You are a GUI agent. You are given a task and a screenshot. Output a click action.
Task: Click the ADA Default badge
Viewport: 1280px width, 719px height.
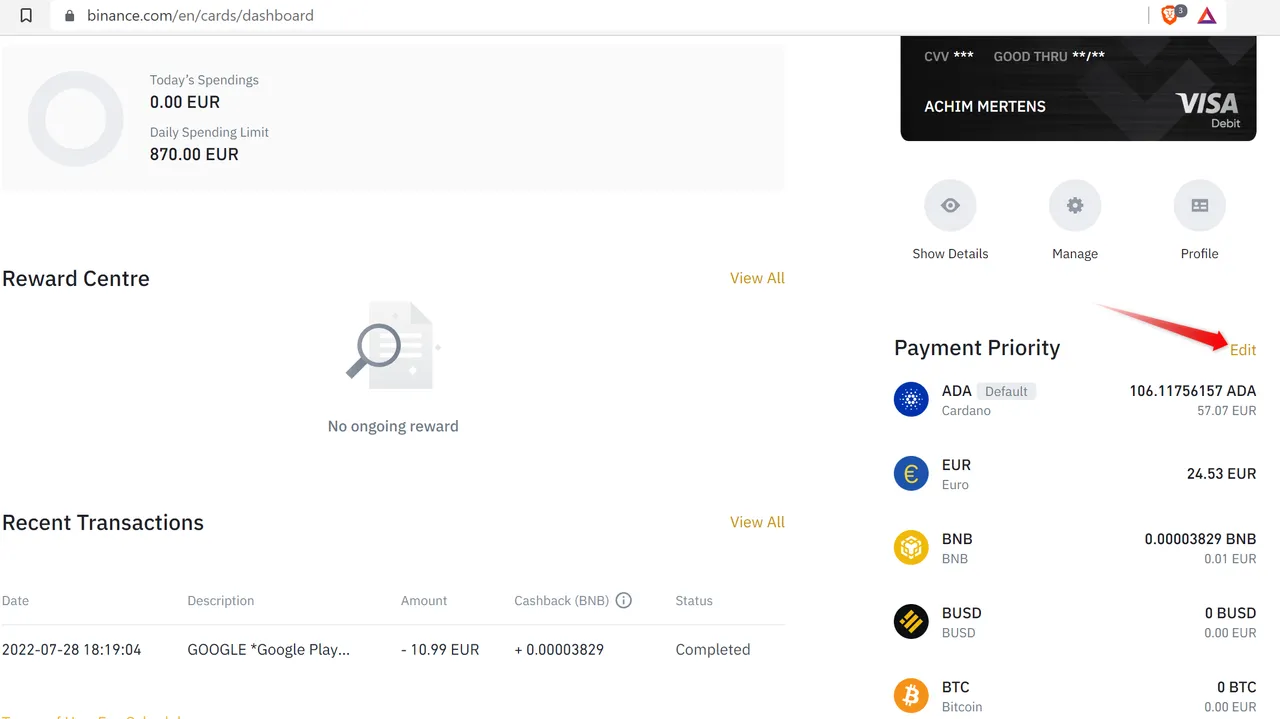click(1006, 391)
